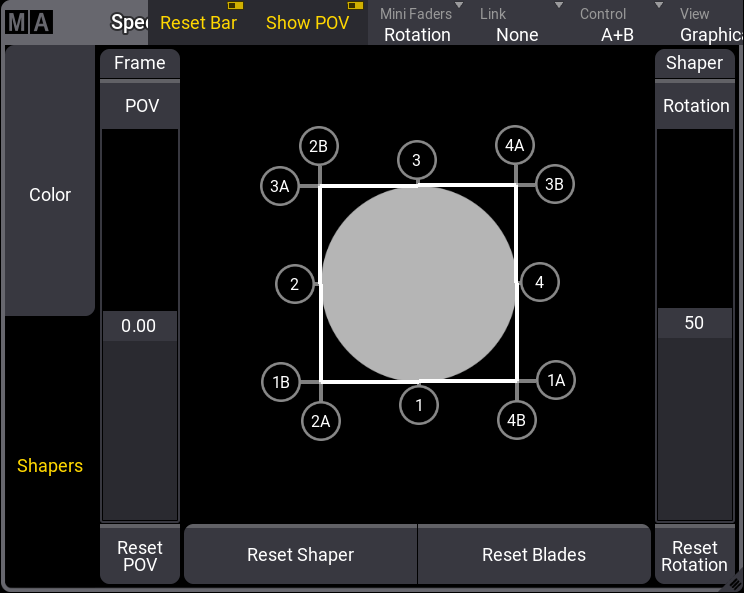Click the Reset POV button
Viewport: 744px width, 593px height.
(140, 556)
